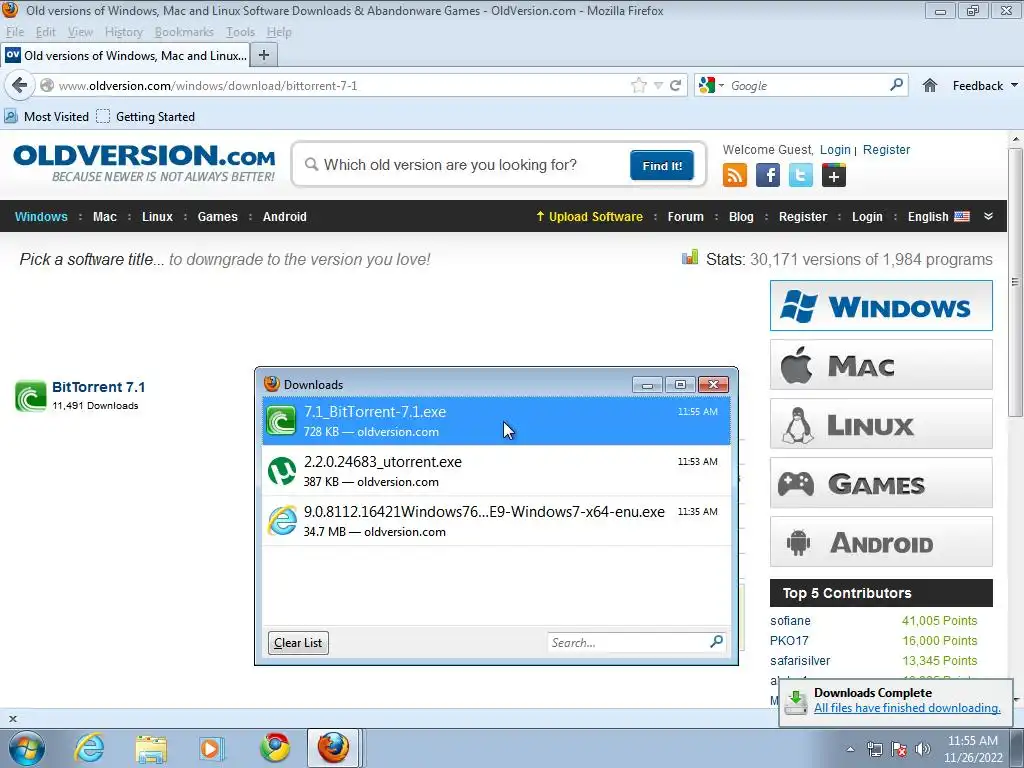
Task: Open OldVersion Twitter icon
Action: click(x=801, y=175)
